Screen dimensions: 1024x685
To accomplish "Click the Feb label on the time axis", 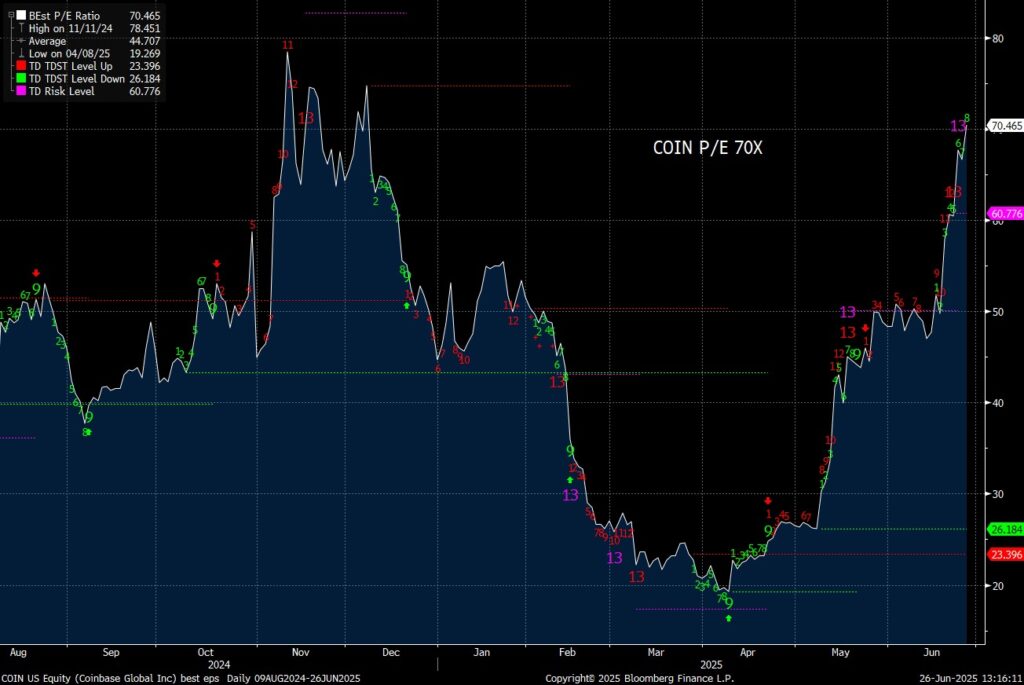I will point(567,652).
